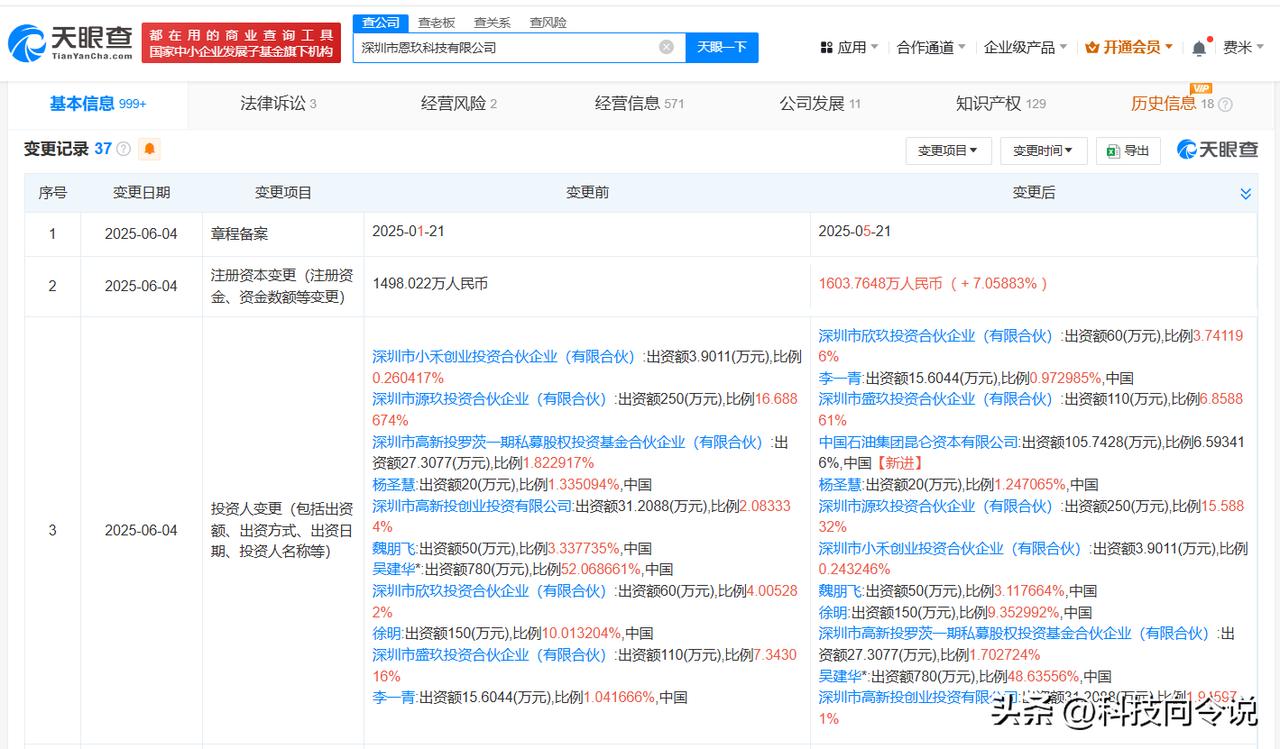Click the 变更记录 37 section heading

click(x=68, y=149)
